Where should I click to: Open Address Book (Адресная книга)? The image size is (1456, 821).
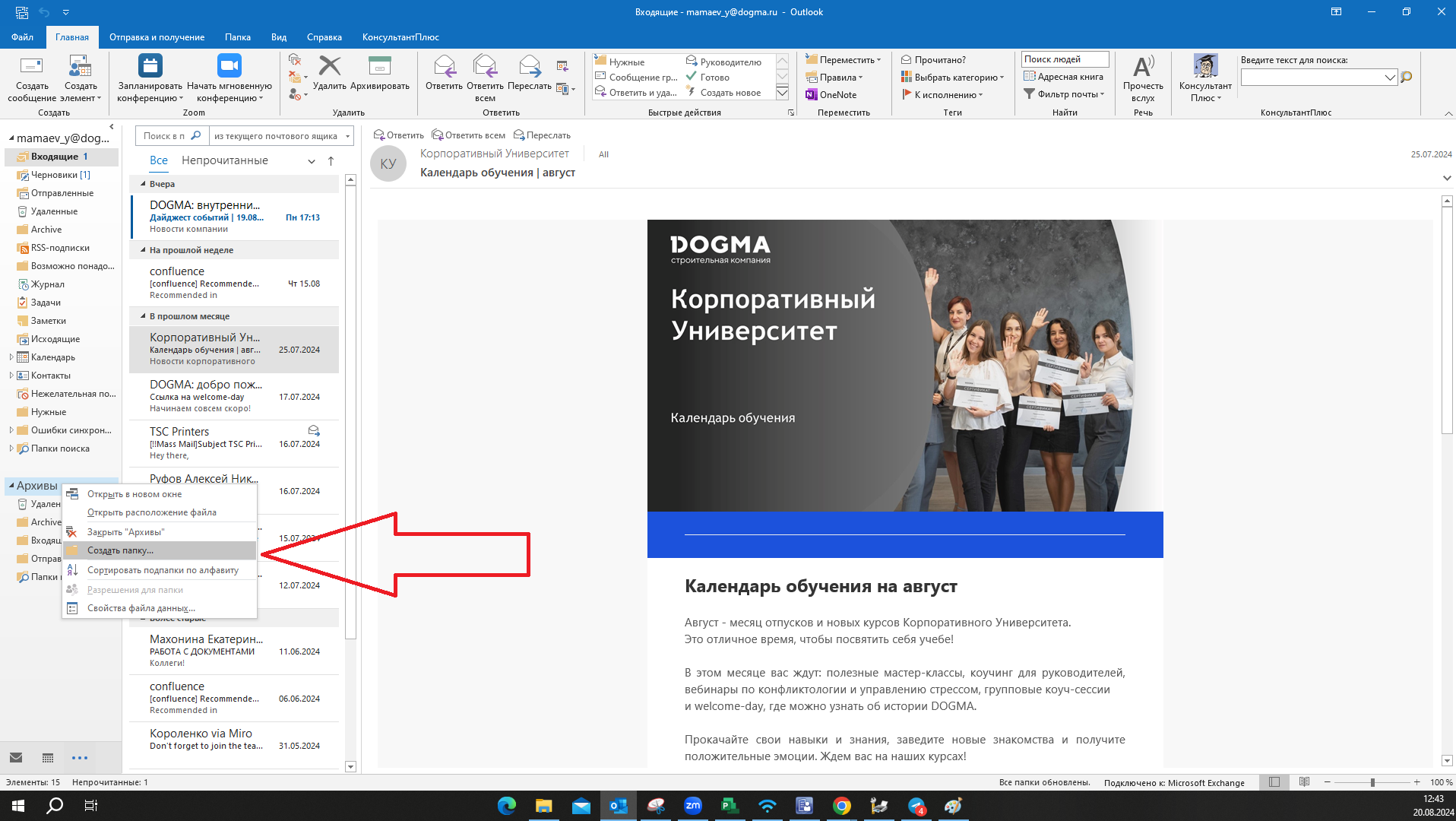(1063, 77)
